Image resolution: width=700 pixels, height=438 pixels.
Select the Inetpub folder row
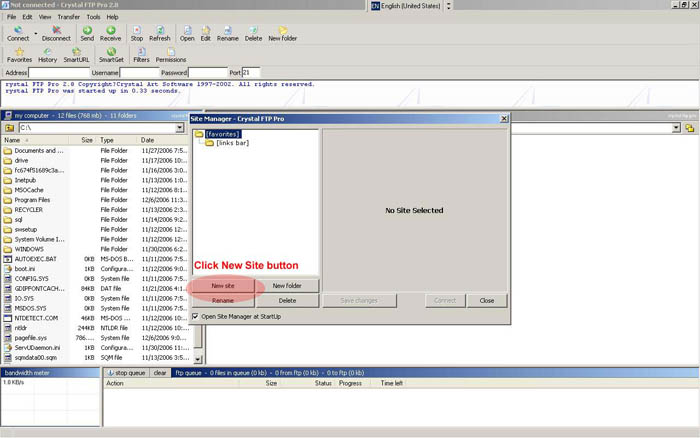pyautogui.click(x=96, y=180)
